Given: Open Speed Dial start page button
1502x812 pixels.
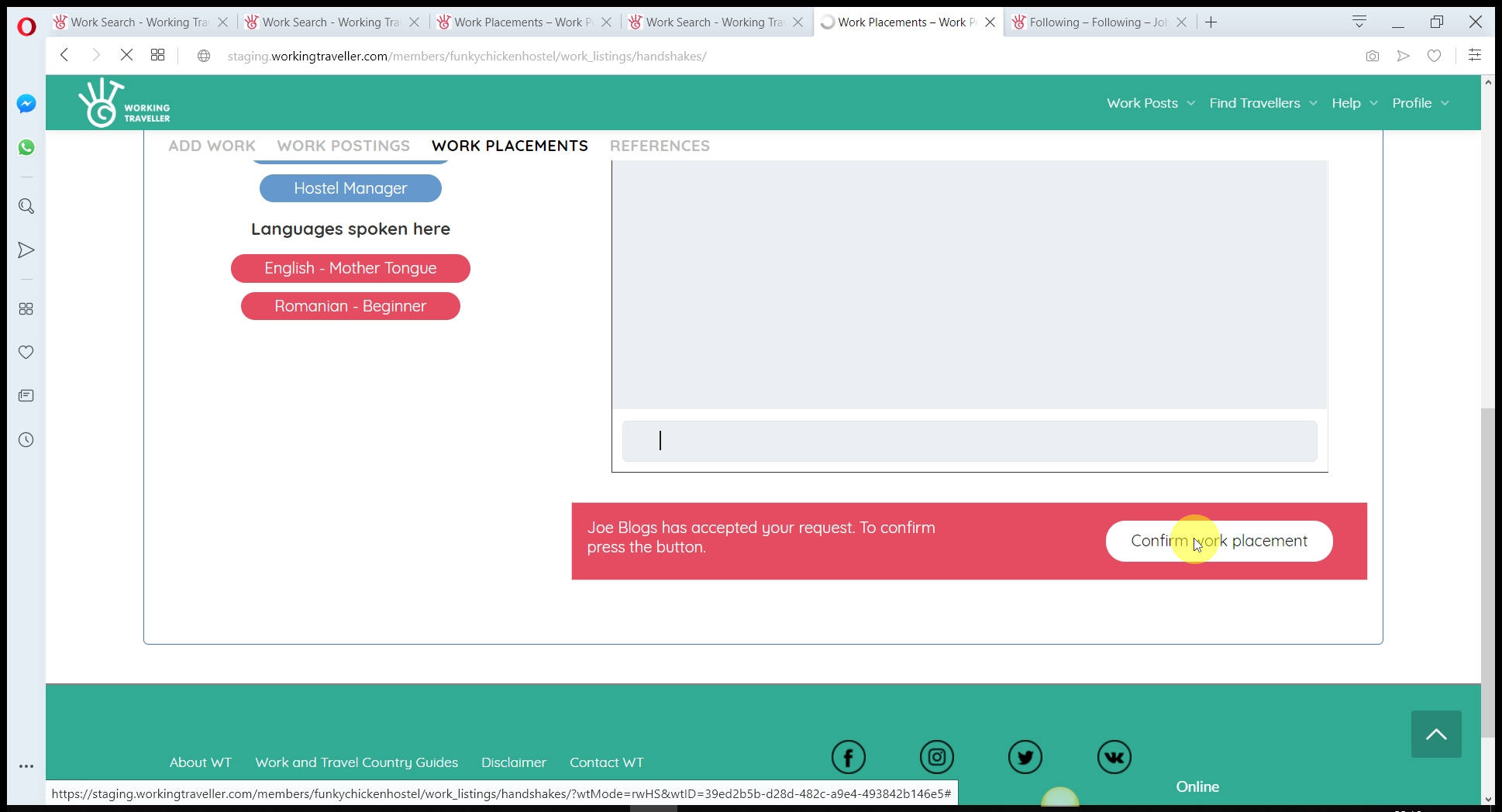Looking at the screenshot, I should point(157,55).
